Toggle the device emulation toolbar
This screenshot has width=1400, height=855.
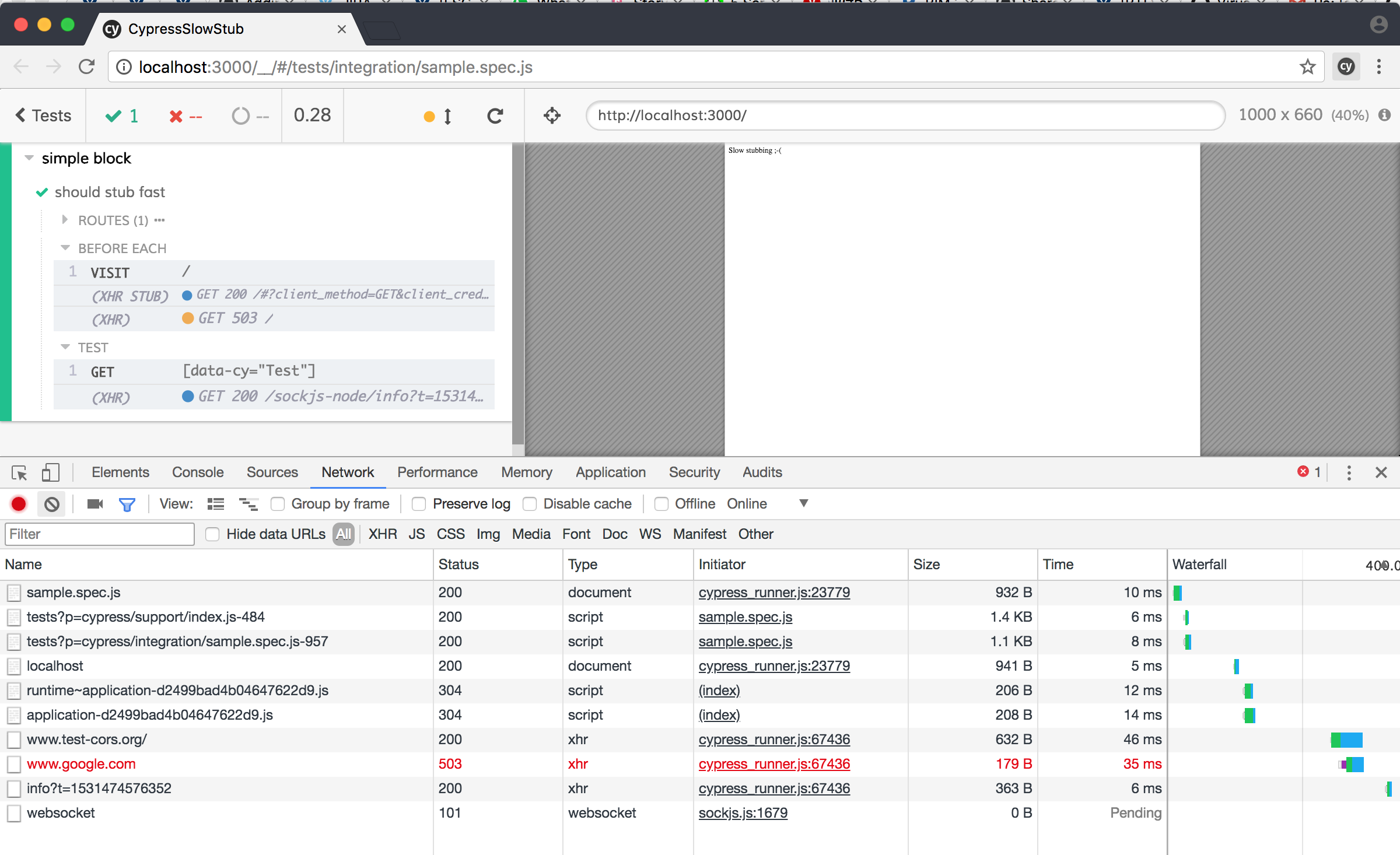click(x=50, y=472)
